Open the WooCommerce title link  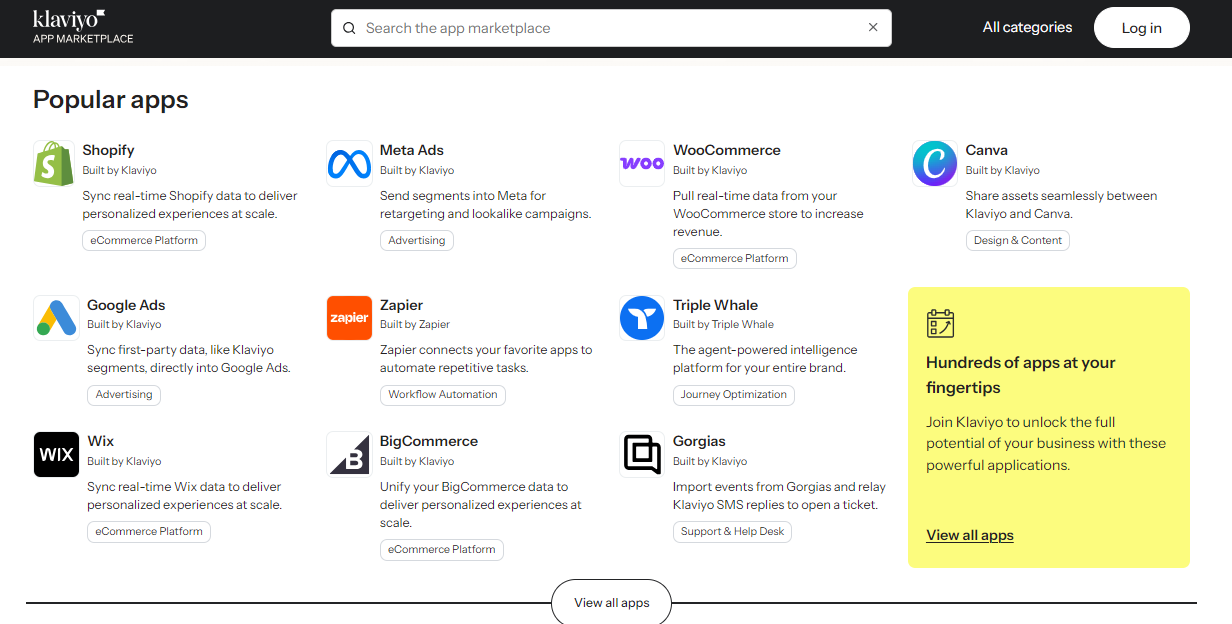[727, 150]
